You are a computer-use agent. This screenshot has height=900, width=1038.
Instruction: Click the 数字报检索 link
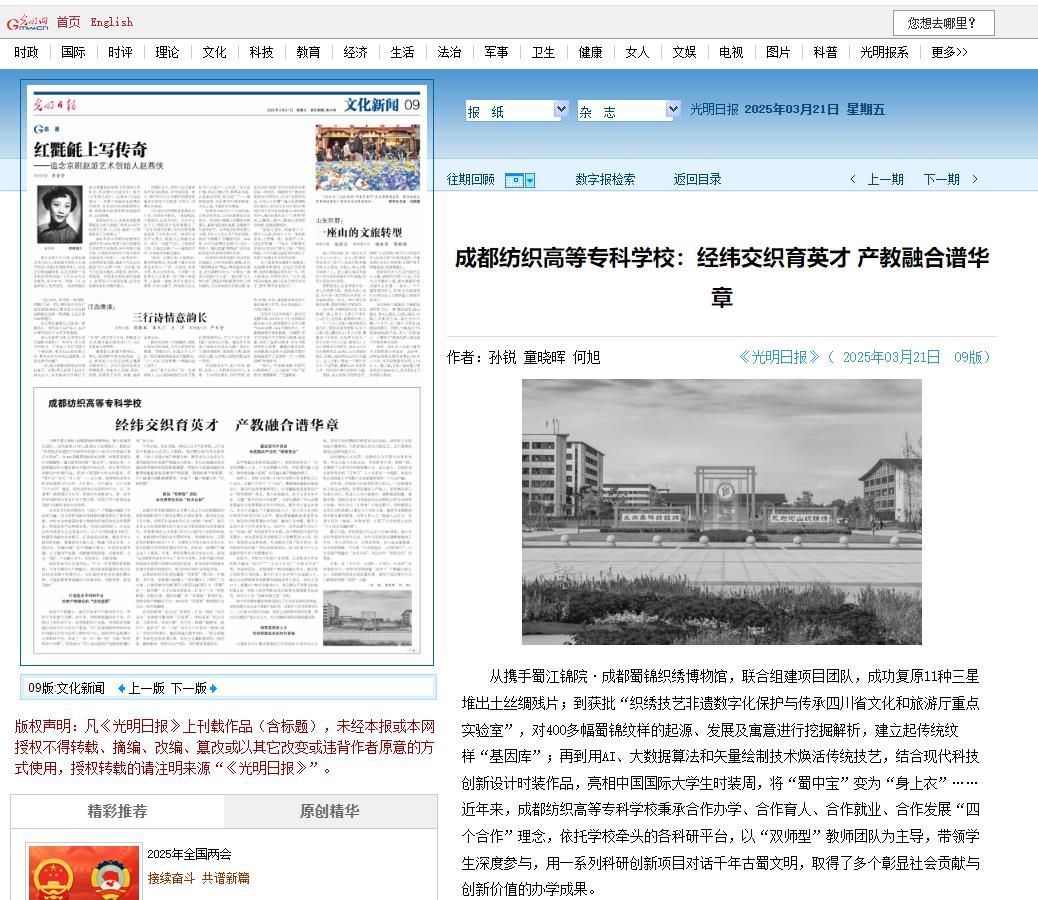(x=605, y=180)
